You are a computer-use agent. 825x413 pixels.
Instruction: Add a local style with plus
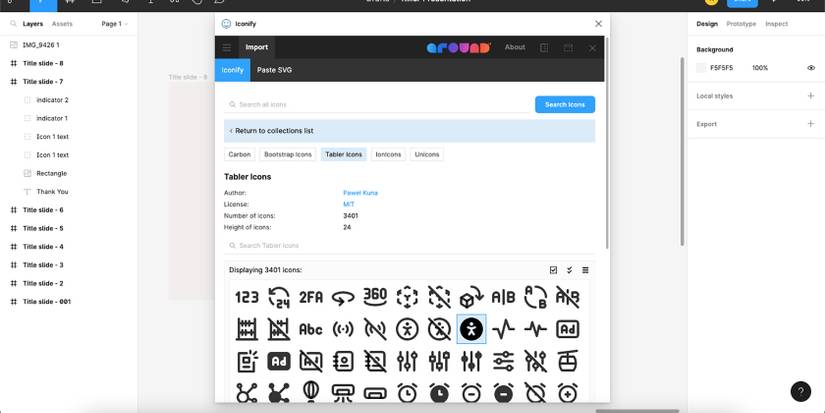click(811, 96)
